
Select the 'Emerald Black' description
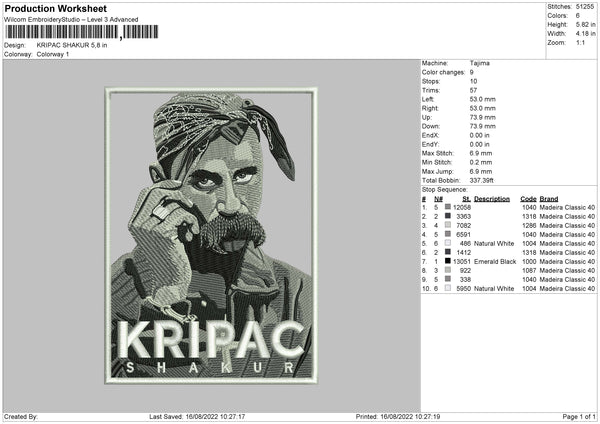[495, 261]
